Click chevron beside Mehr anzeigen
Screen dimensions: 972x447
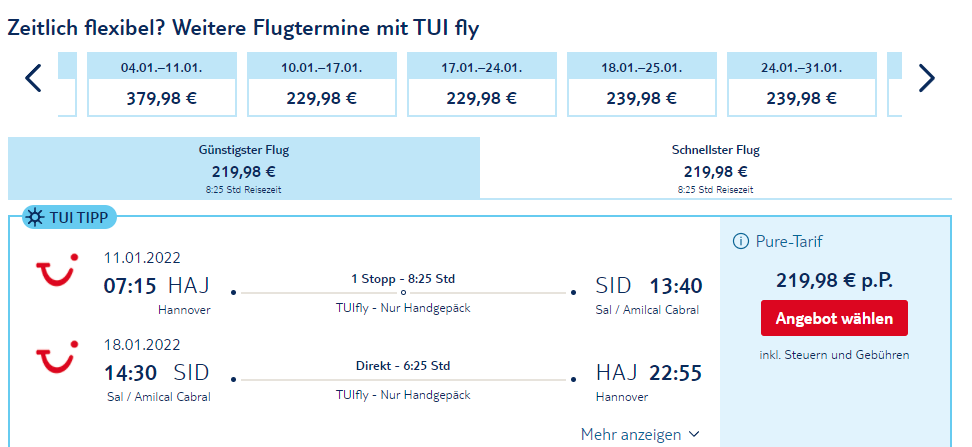coord(694,435)
